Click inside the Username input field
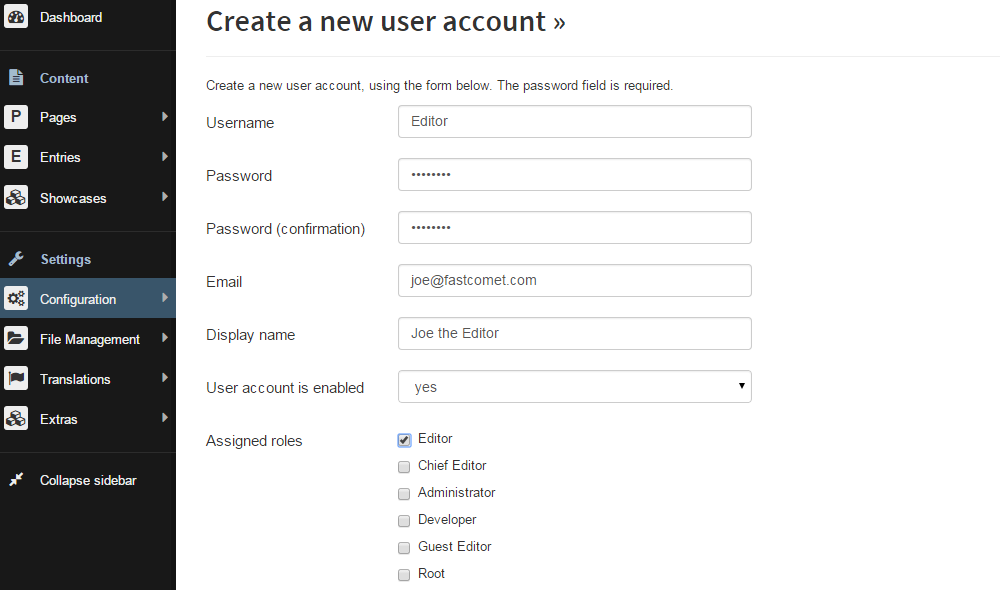 coord(575,122)
